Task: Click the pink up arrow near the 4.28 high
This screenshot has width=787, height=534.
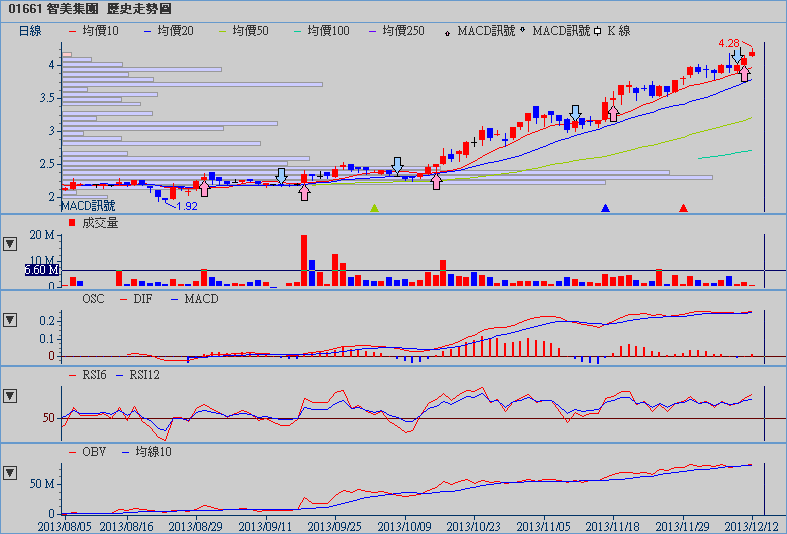Action: [x=744, y=73]
